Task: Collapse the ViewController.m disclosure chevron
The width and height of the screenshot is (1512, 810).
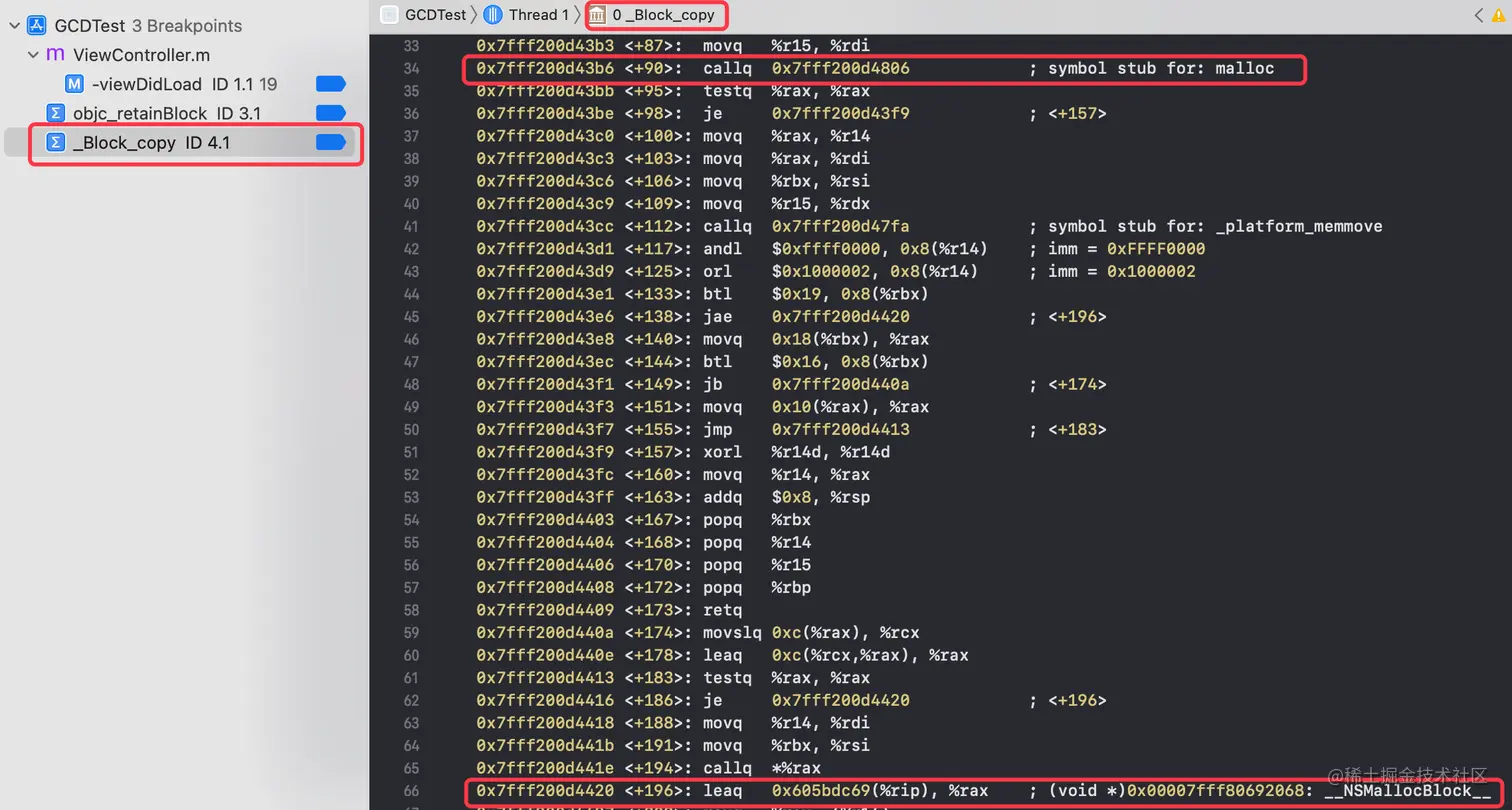Action: tap(33, 55)
